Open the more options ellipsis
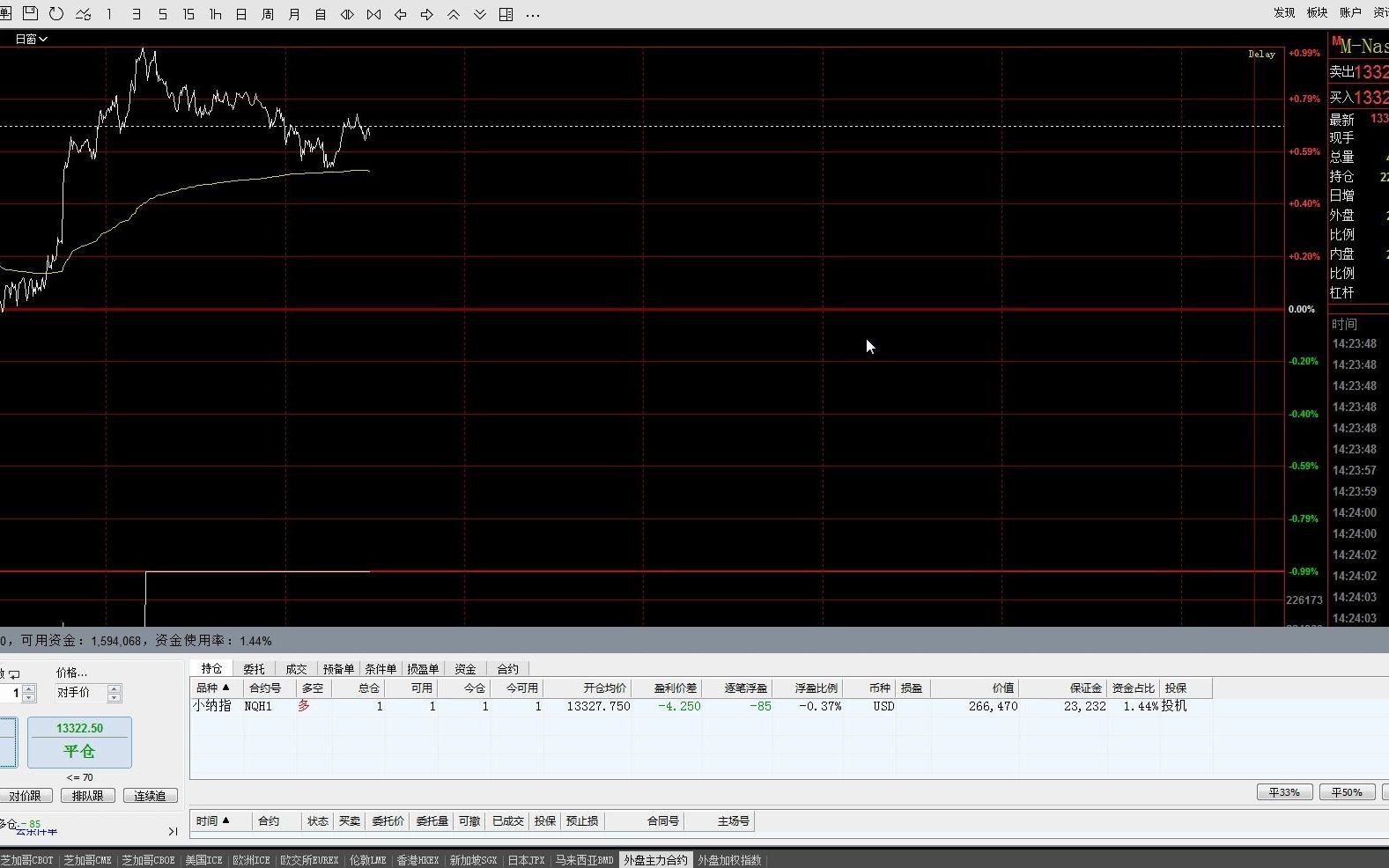Viewport: 1389px width, 868px height. 532,14
